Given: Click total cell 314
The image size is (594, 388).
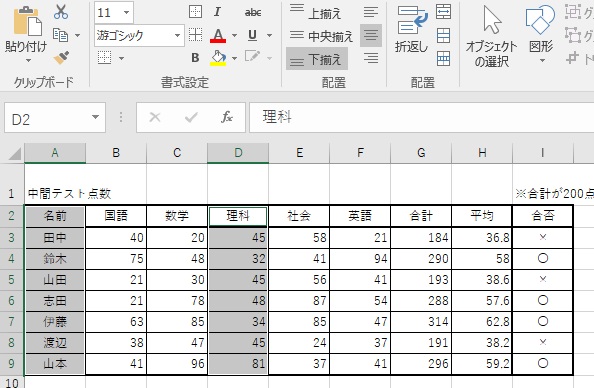Looking at the screenshot, I should tap(421, 322).
